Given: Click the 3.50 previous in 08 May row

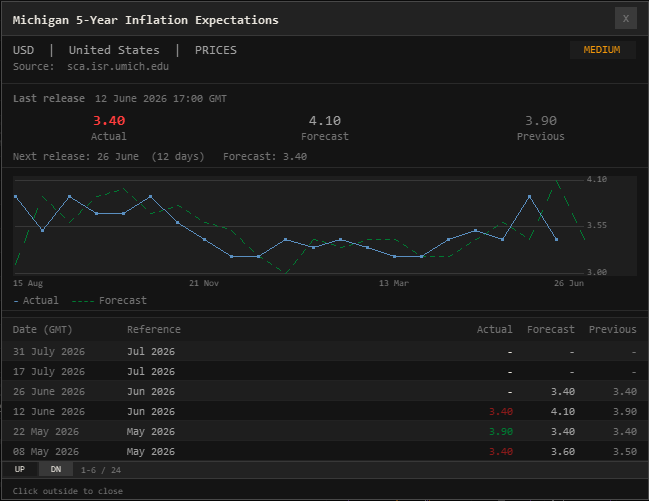Looking at the screenshot, I should point(625,451).
